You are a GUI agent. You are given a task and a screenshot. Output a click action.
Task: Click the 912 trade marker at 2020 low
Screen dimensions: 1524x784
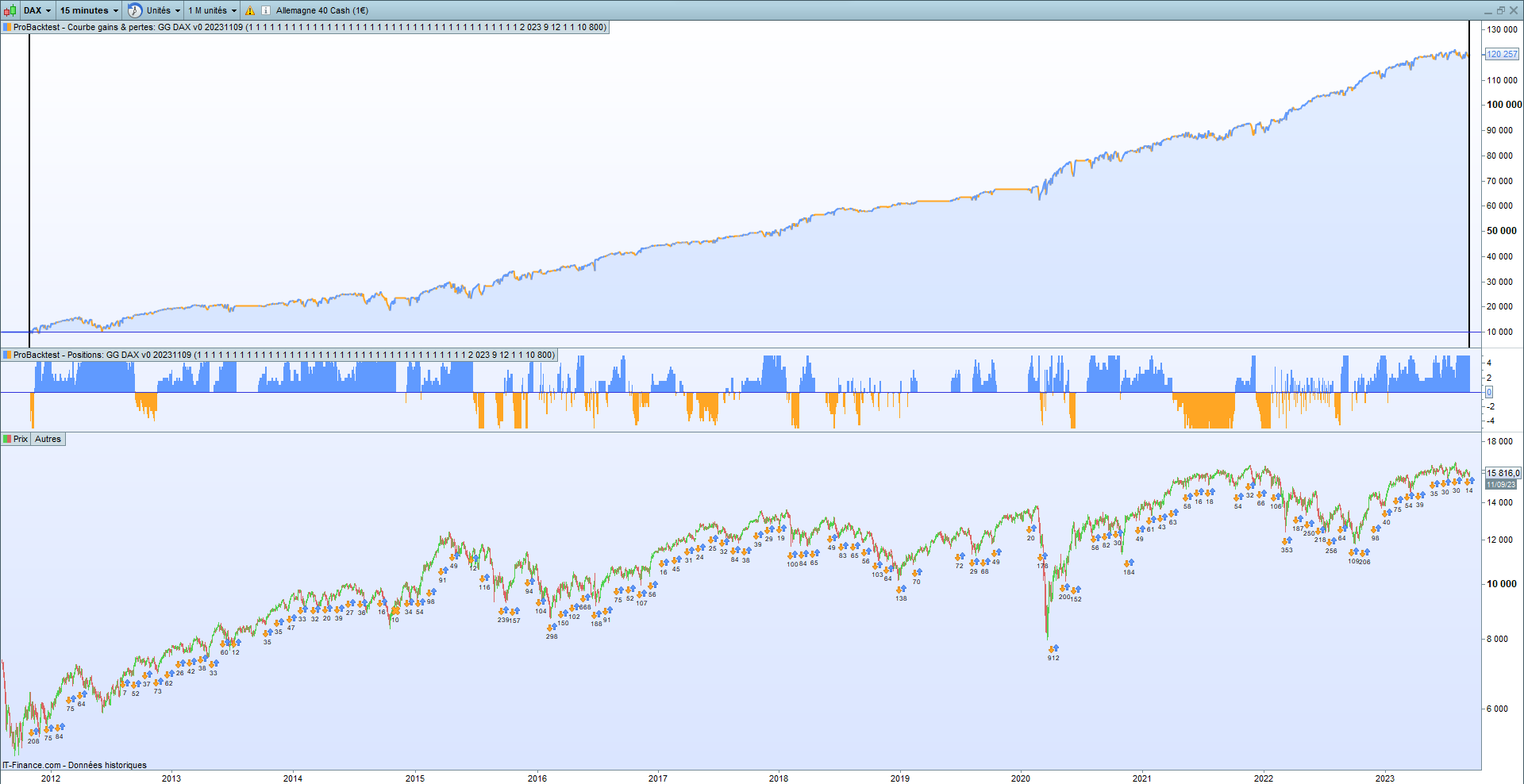click(1053, 657)
